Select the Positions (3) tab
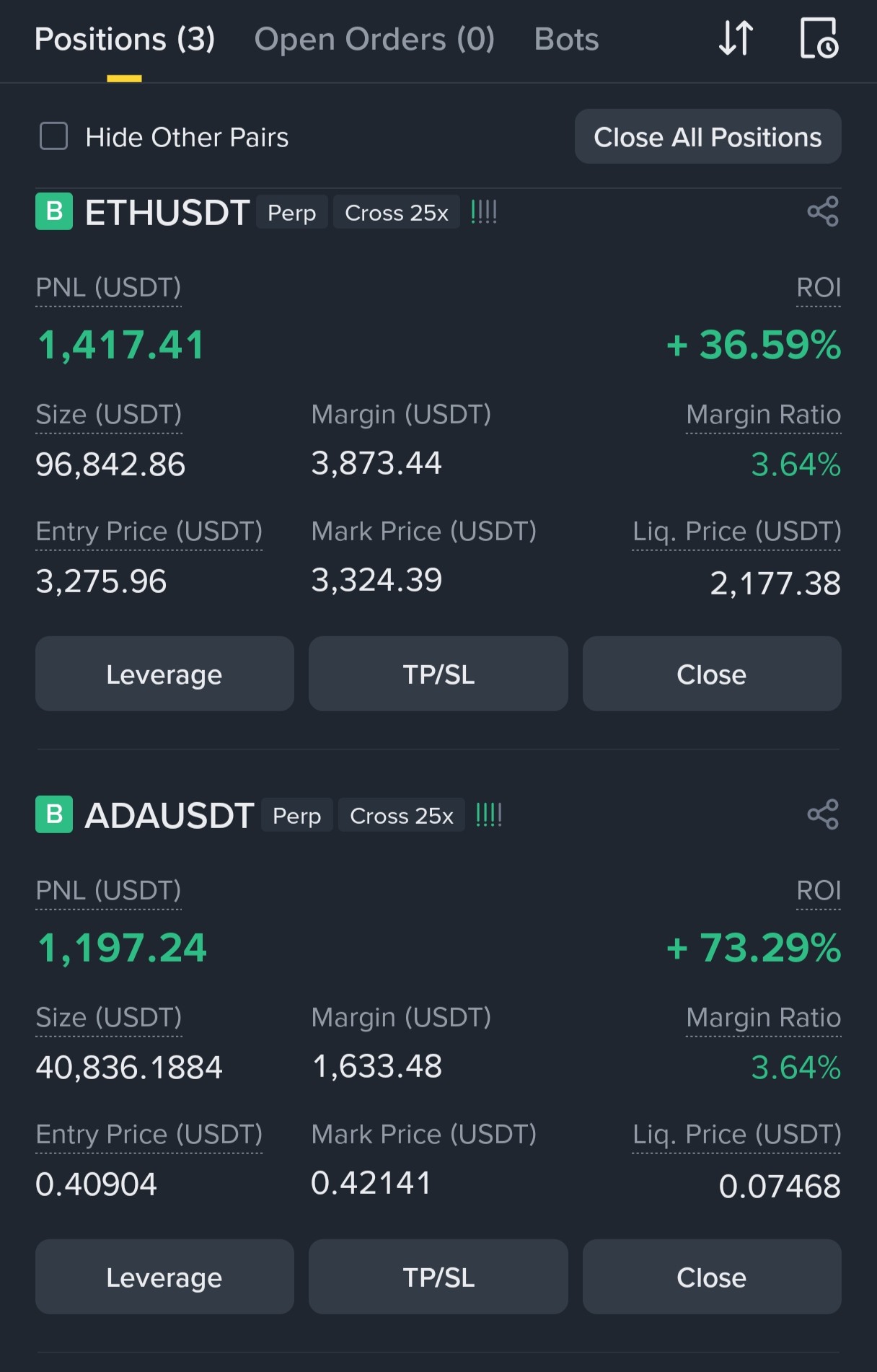877x1372 pixels. (x=125, y=39)
